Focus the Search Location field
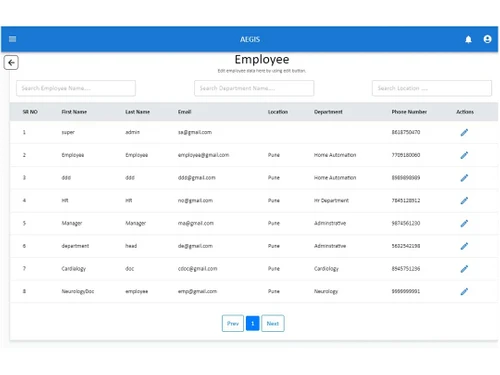 (x=432, y=88)
